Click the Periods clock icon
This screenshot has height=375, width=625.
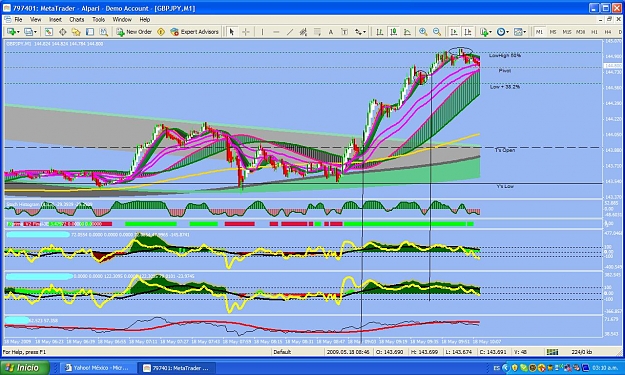click(x=501, y=32)
